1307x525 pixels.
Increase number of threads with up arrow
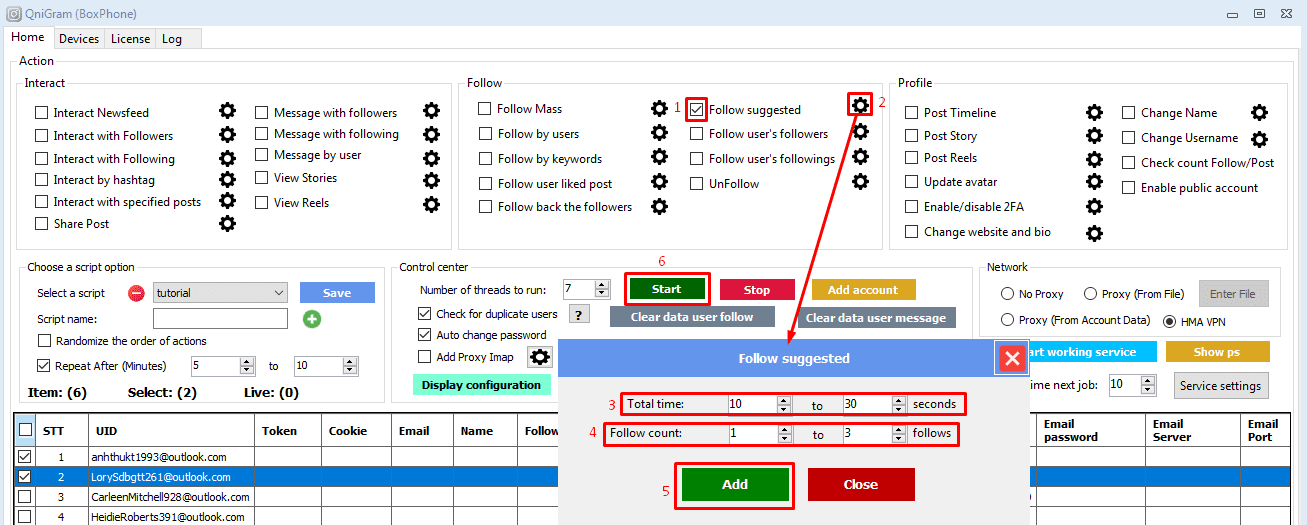(x=602, y=285)
